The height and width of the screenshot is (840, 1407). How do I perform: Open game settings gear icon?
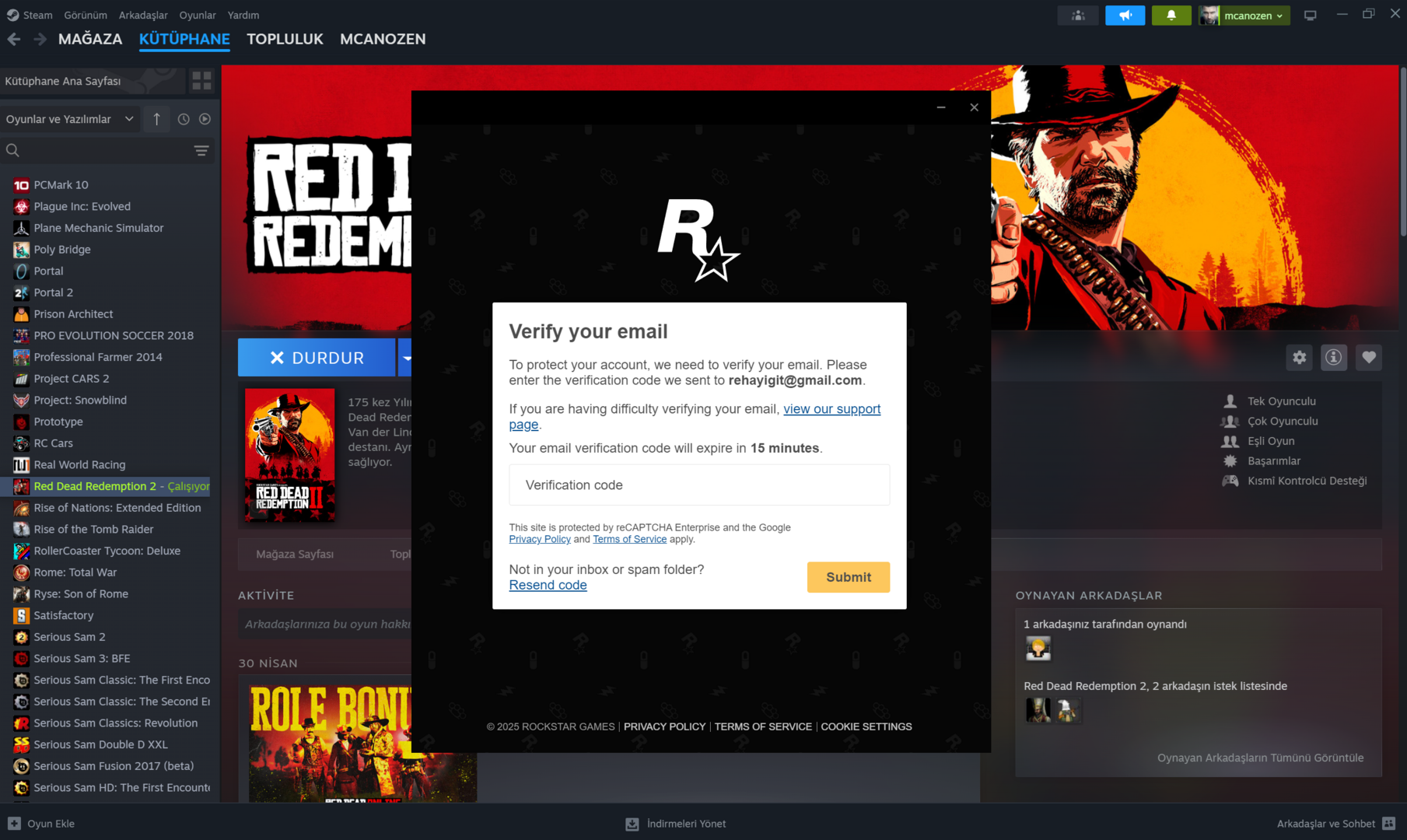(1300, 357)
